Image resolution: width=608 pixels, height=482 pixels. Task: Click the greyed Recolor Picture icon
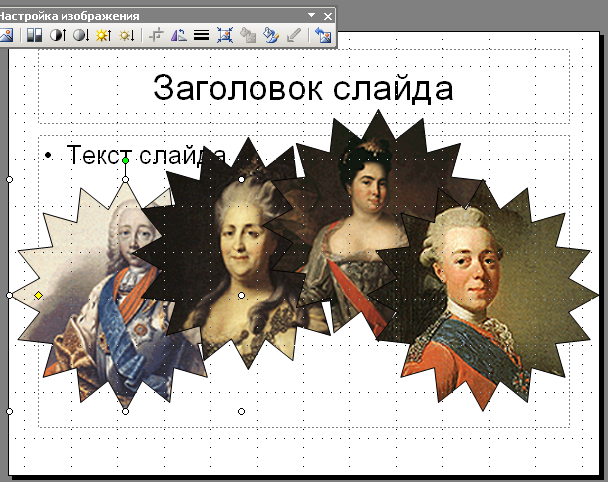248,35
